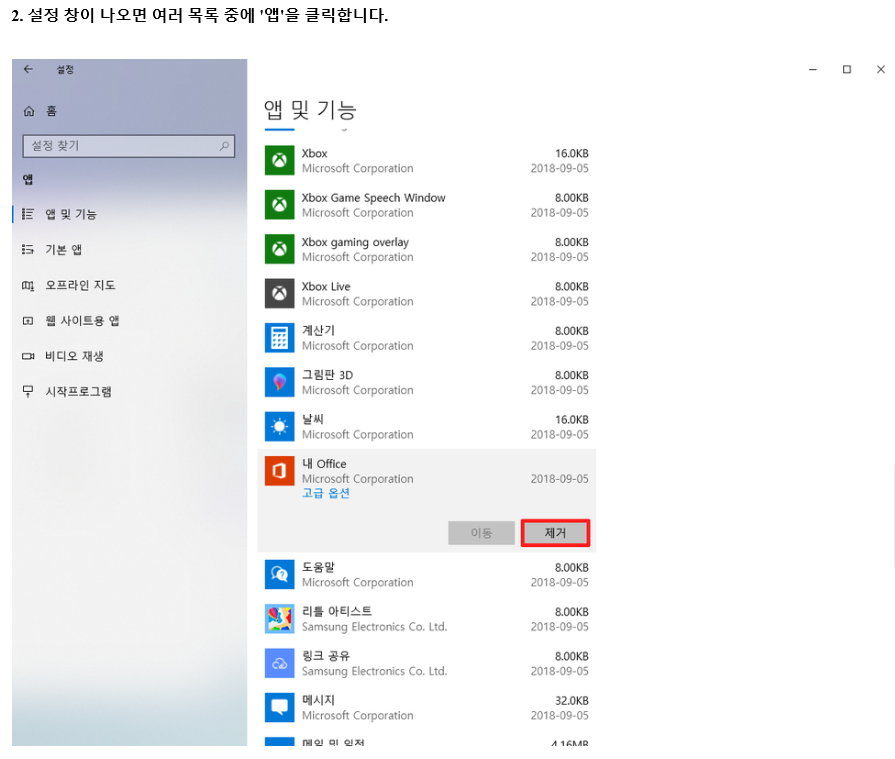
Task: Minimize the Settings window
Action: click(813, 70)
